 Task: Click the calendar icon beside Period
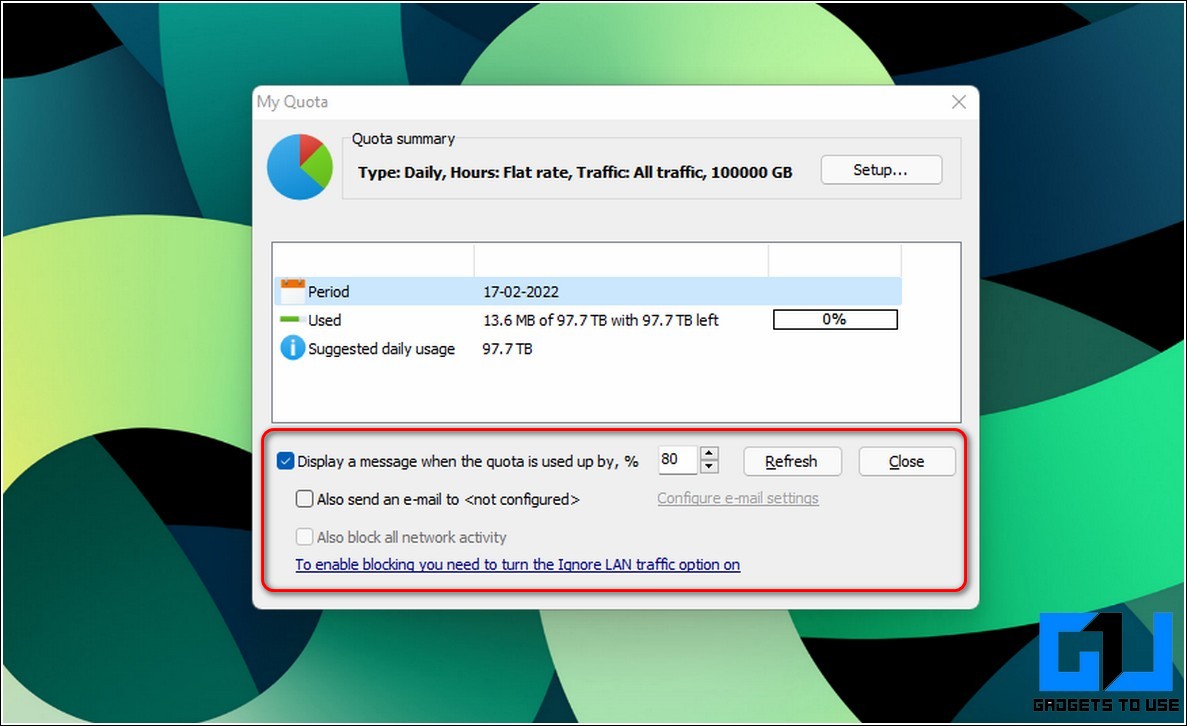(292, 291)
